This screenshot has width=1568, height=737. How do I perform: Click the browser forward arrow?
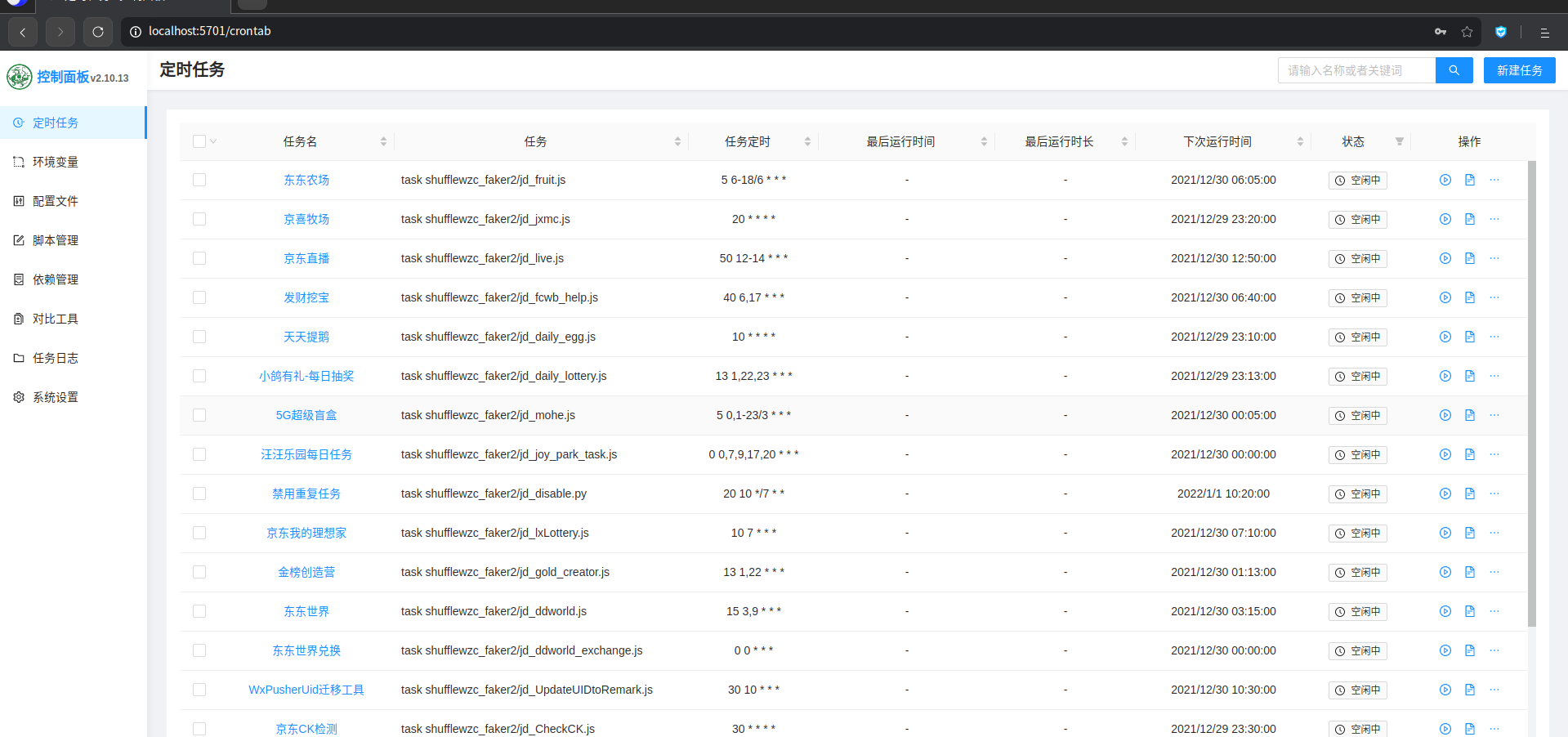[60, 32]
